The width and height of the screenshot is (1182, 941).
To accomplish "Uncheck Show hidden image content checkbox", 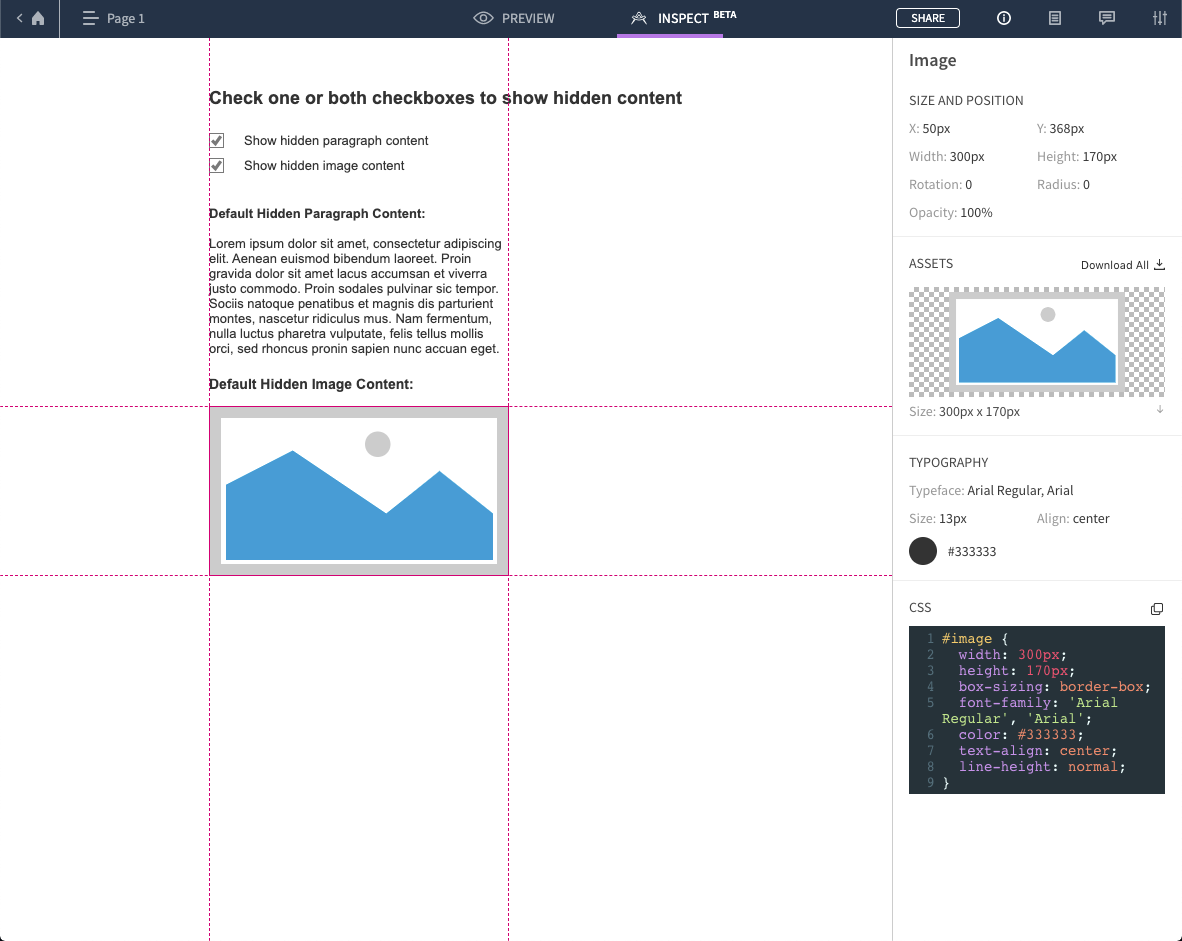I will (x=216, y=166).
